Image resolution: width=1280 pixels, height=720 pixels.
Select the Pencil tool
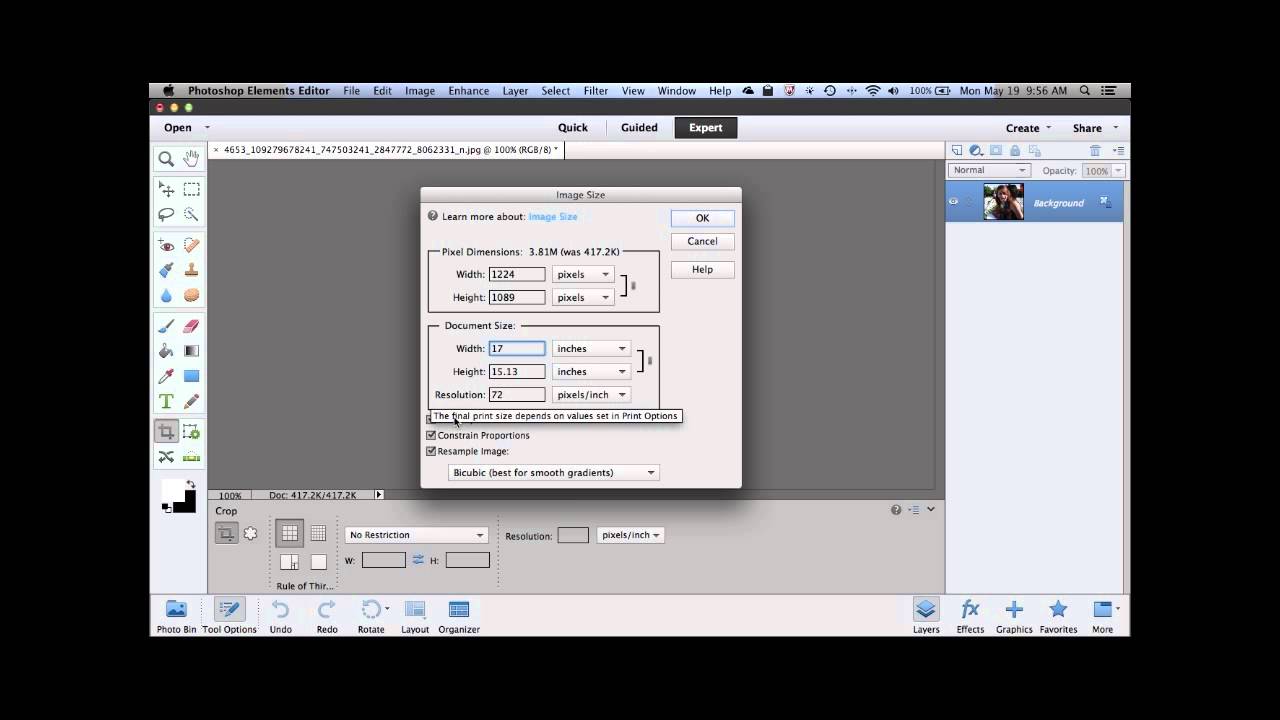tap(191, 401)
